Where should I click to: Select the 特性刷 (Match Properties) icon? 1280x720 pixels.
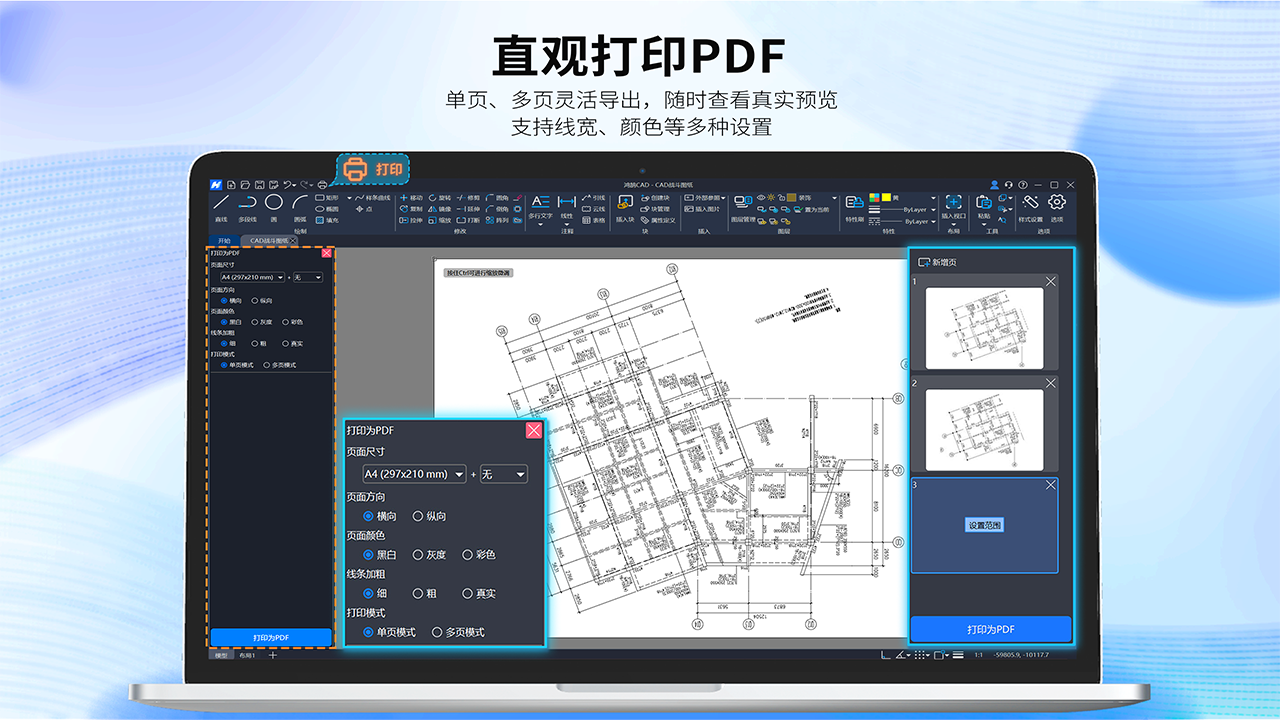(854, 207)
